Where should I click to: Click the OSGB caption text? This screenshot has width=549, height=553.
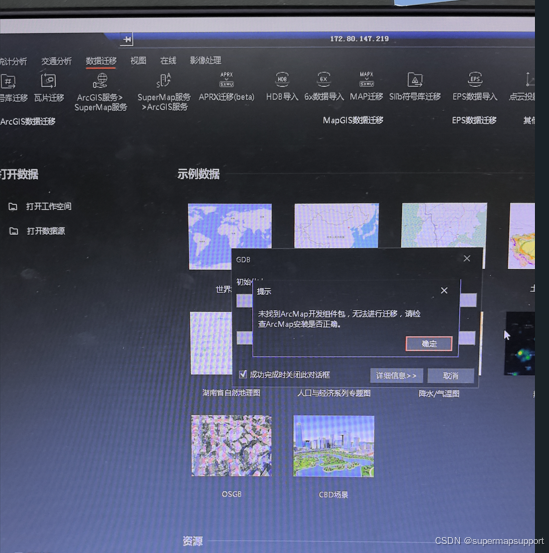(x=232, y=494)
